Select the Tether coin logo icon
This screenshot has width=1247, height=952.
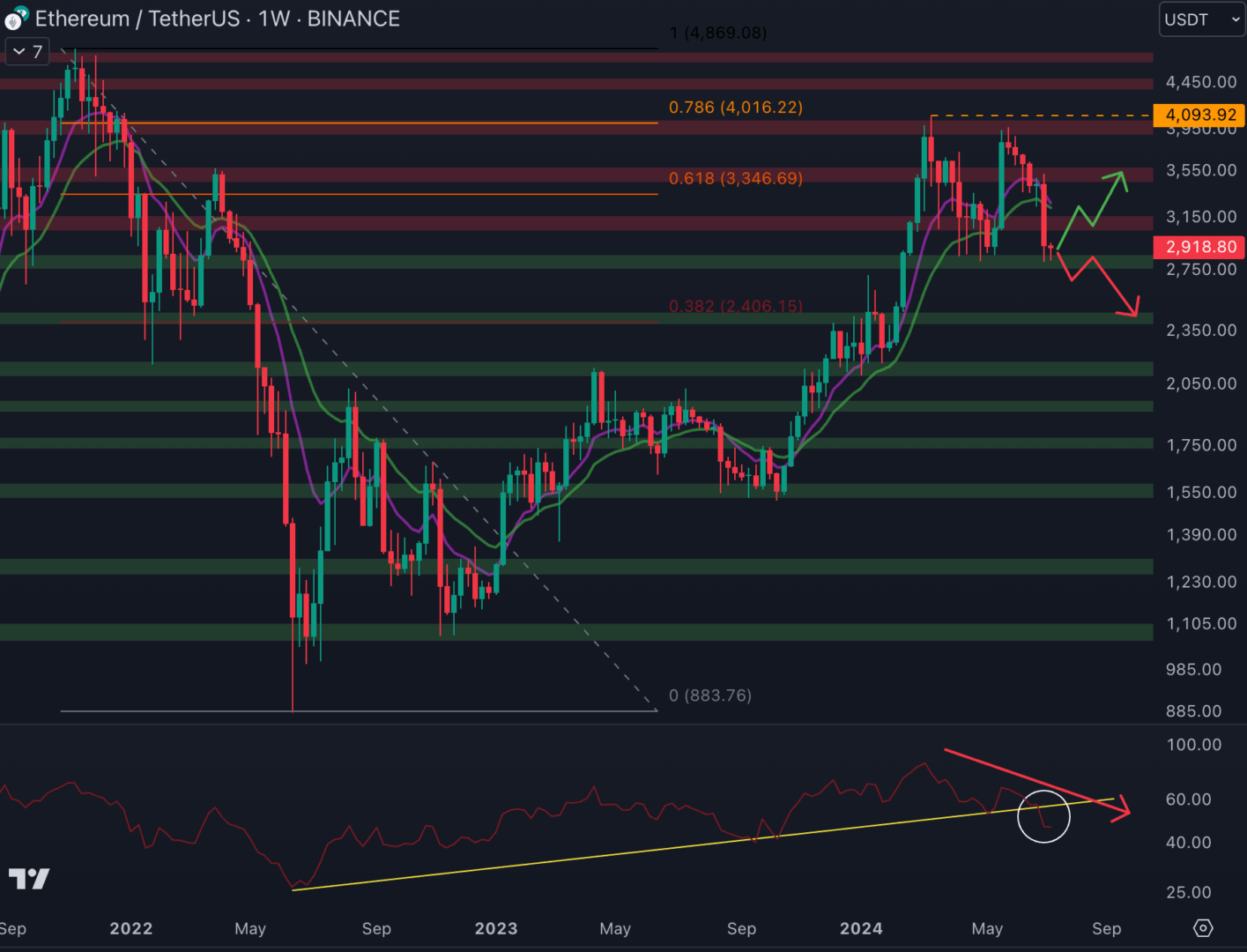[22, 11]
